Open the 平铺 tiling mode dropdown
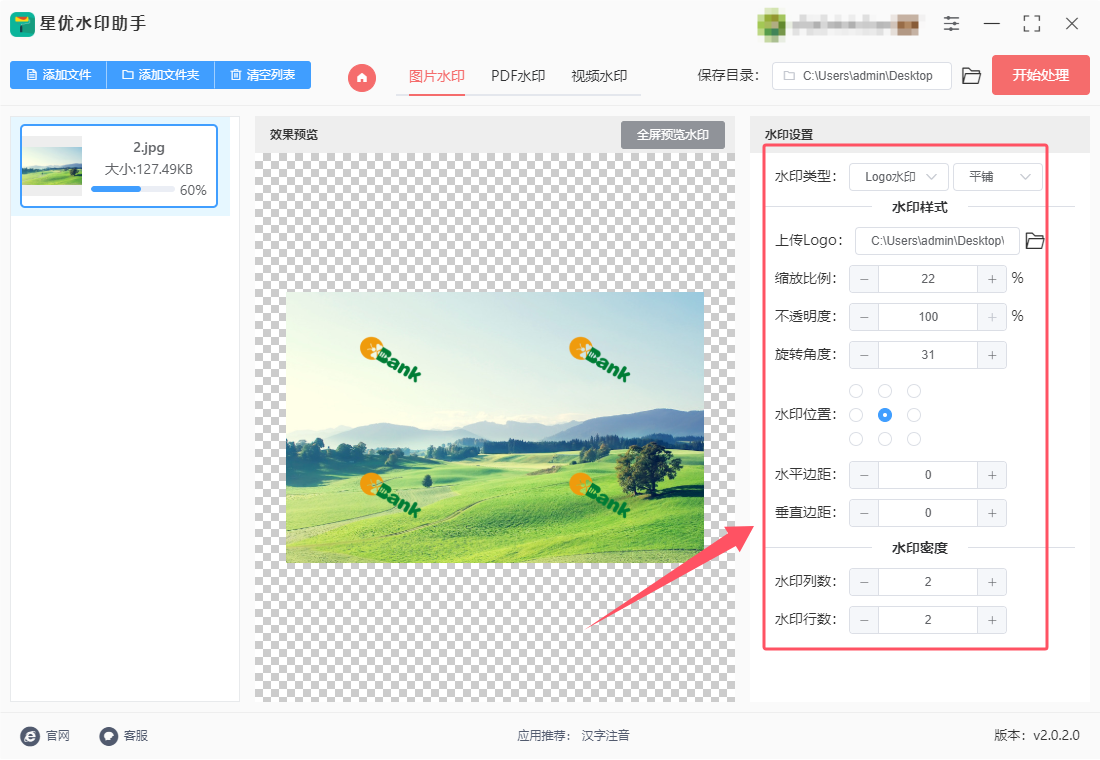The image size is (1100, 760). 998,177
